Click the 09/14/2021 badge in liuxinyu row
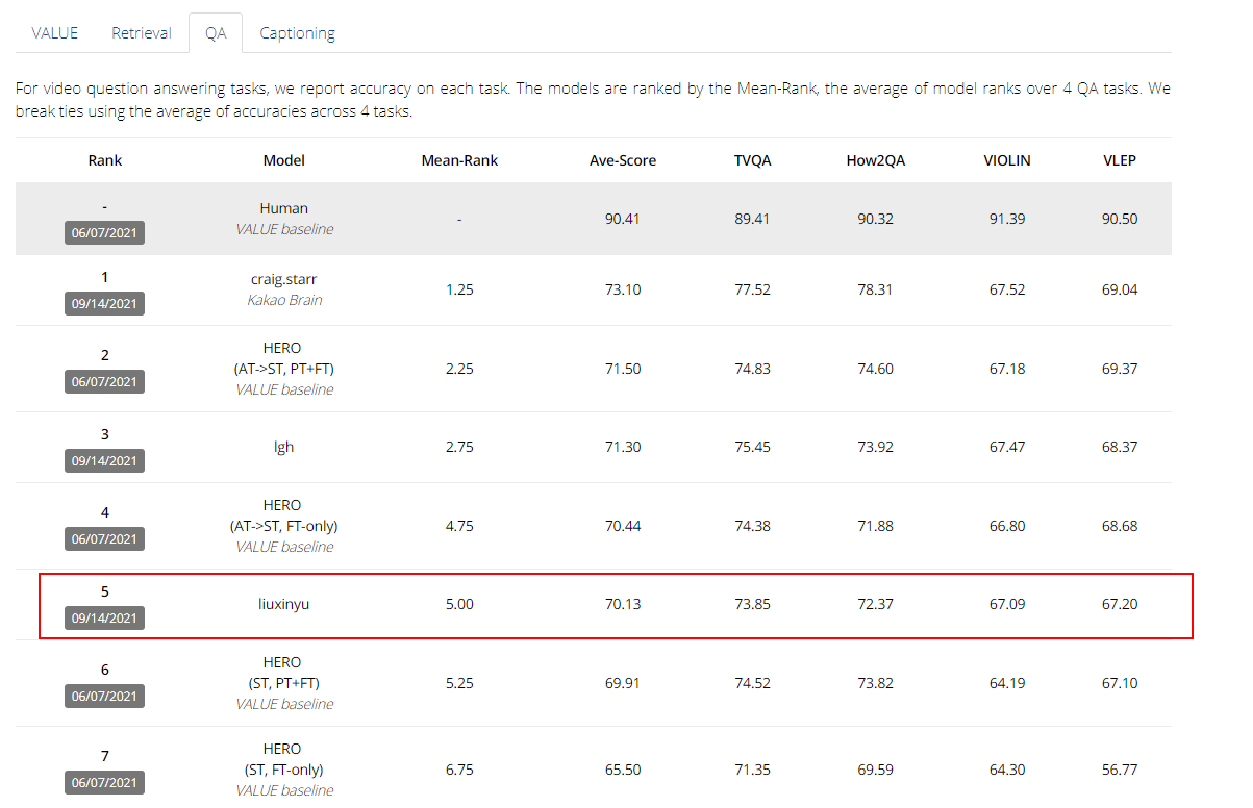The image size is (1253, 808). point(105,618)
